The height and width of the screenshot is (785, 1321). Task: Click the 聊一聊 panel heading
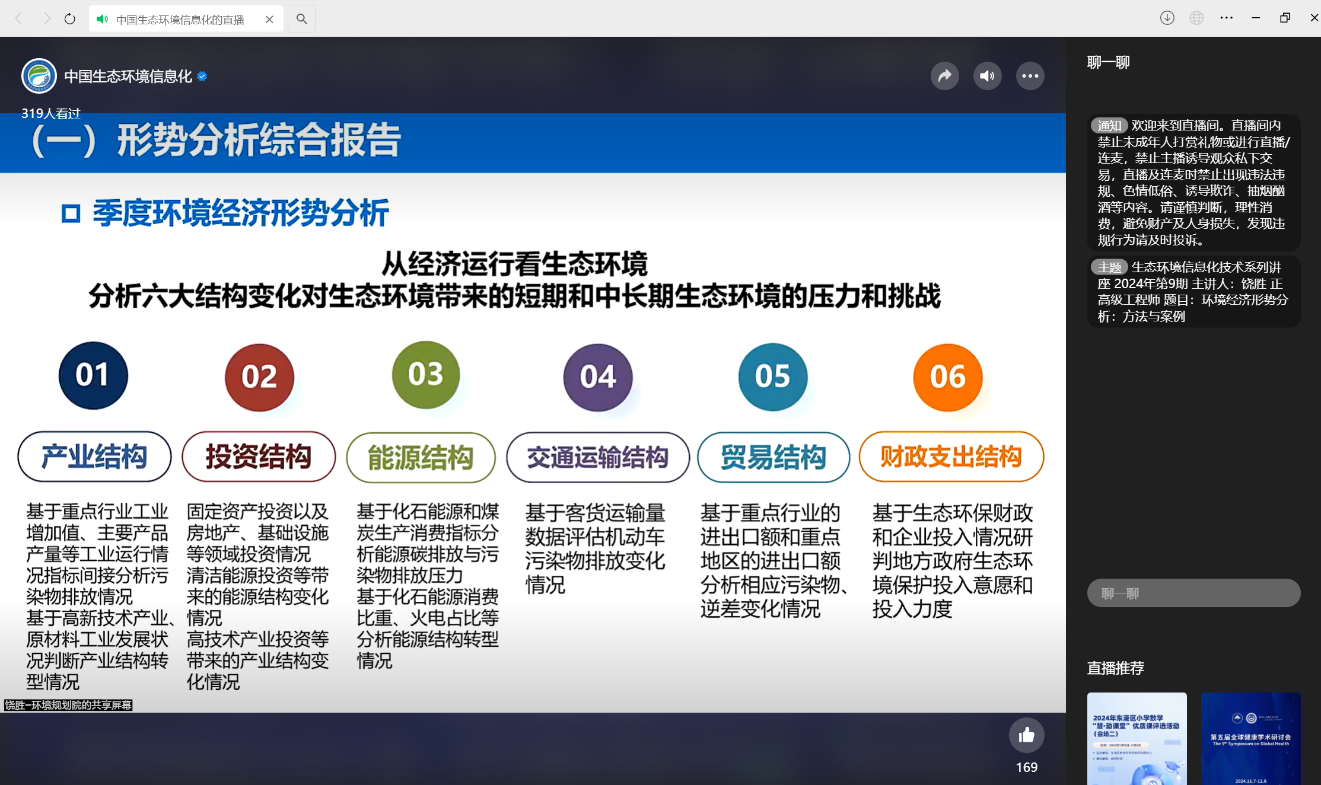[1108, 62]
